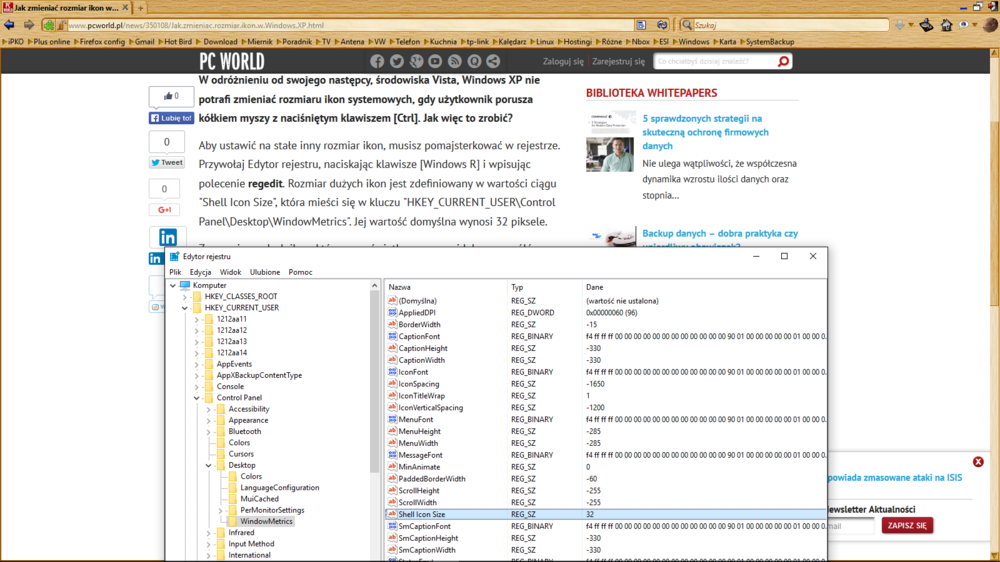The image size is (1000, 562).
Task: Click the Zaloguj się link
Action: tap(562, 62)
